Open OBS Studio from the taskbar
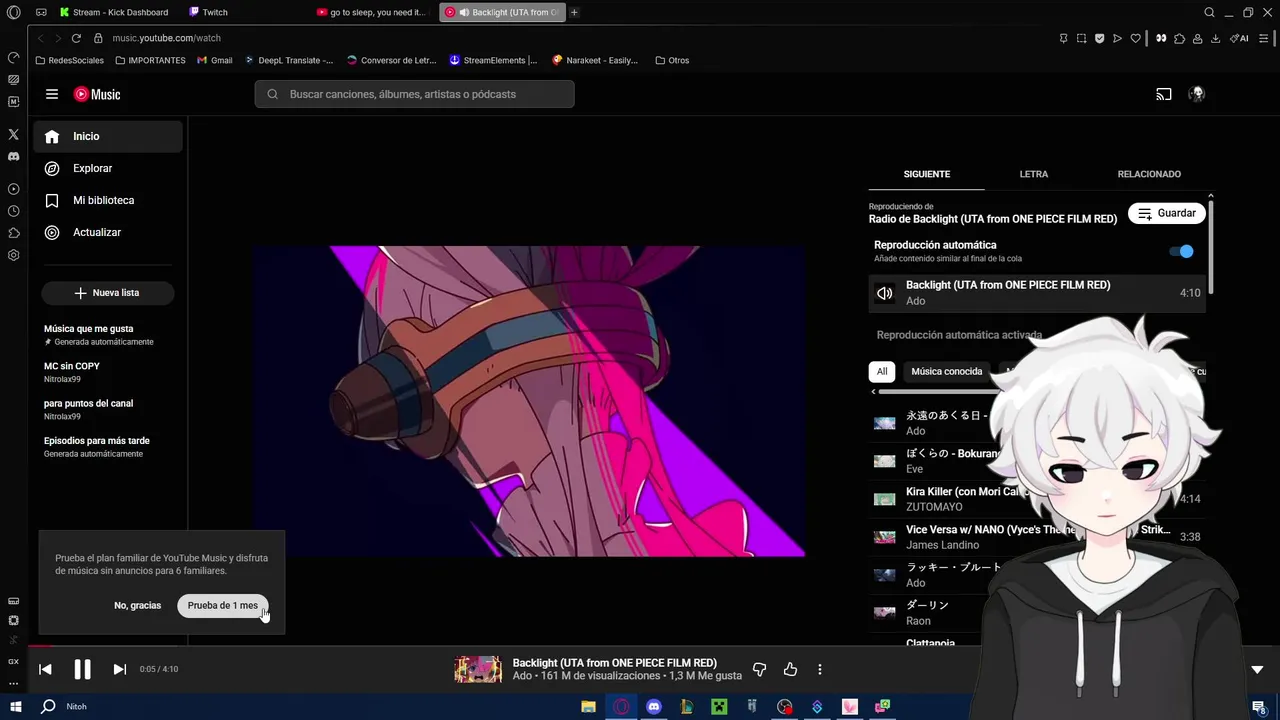This screenshot has width=1280, height=720. click(x=785, y=706)
